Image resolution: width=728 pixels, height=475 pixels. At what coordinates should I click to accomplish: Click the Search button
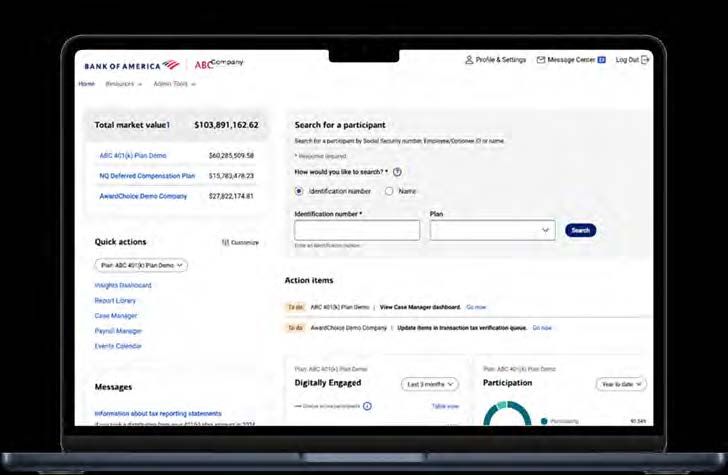tap(580, 230)
